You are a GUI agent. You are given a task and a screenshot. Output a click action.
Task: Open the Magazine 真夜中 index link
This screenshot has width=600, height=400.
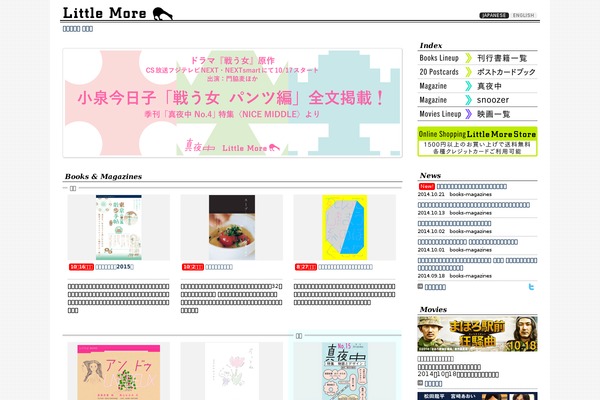477,86
